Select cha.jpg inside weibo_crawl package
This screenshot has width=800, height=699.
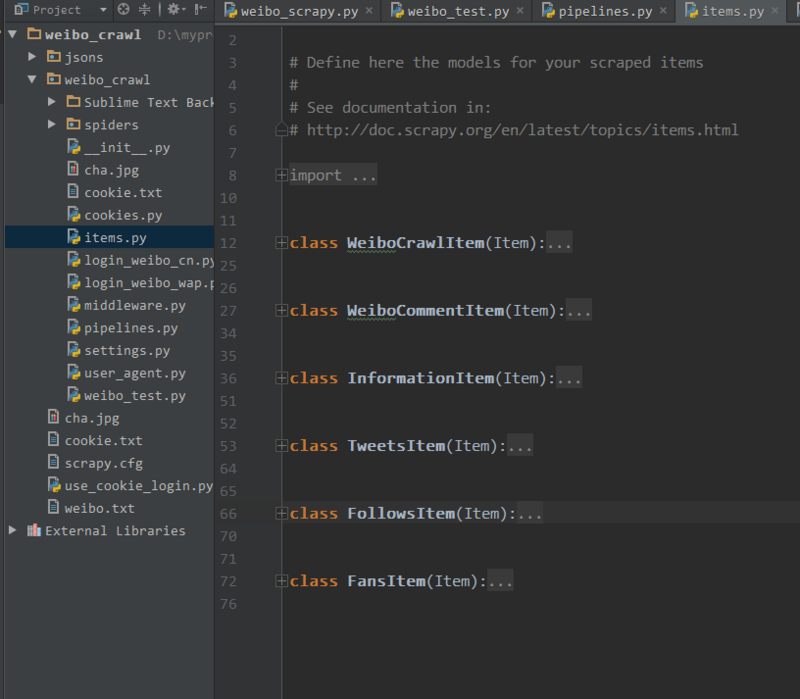(x=111, y=170)
